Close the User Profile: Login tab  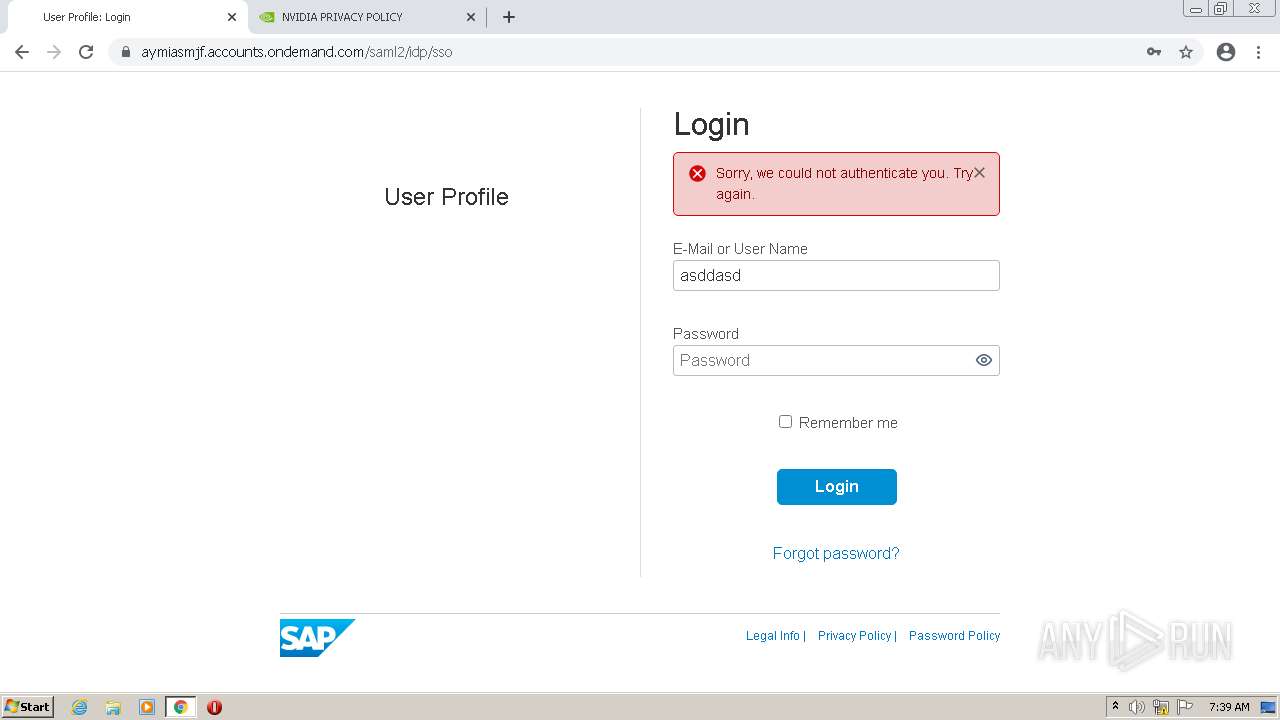232,17
